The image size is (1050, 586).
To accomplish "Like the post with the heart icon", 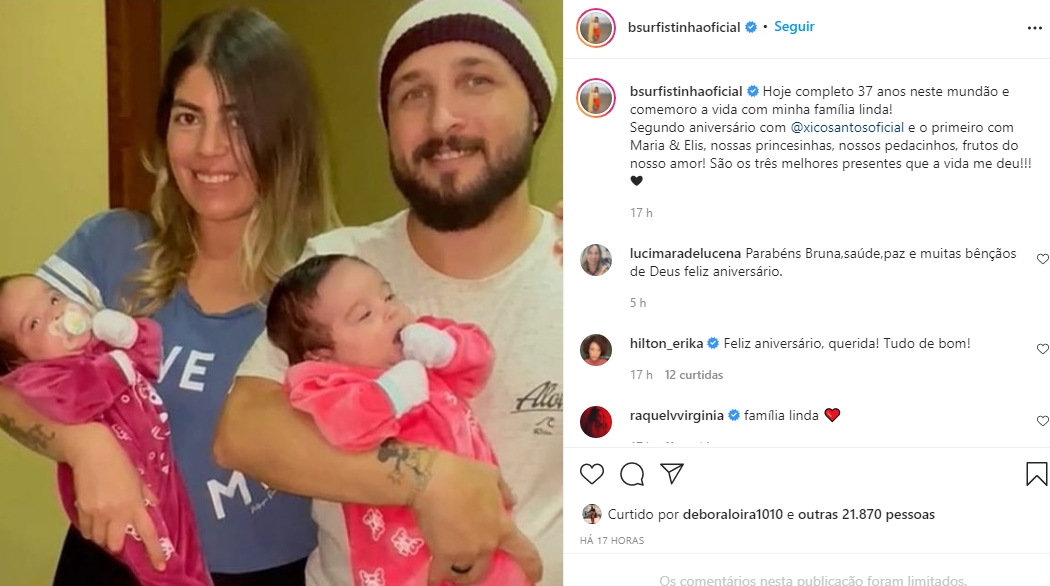I will [591, 474].
